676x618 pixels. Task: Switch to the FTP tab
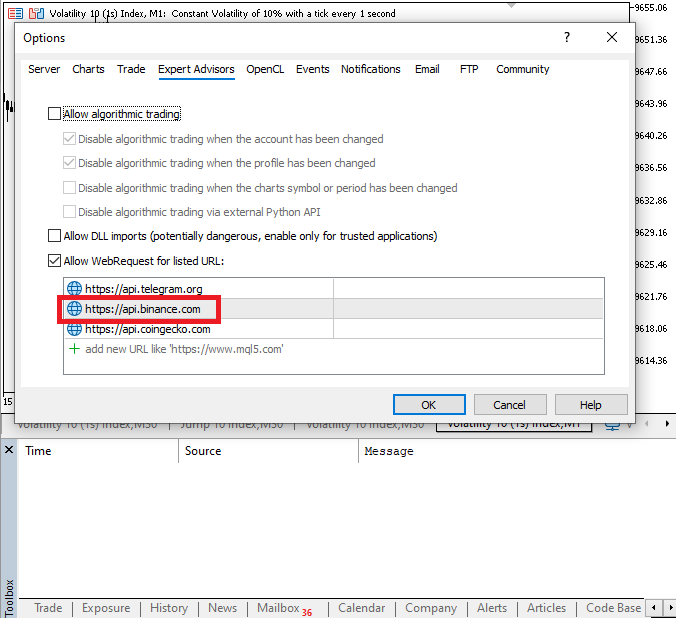469,69
